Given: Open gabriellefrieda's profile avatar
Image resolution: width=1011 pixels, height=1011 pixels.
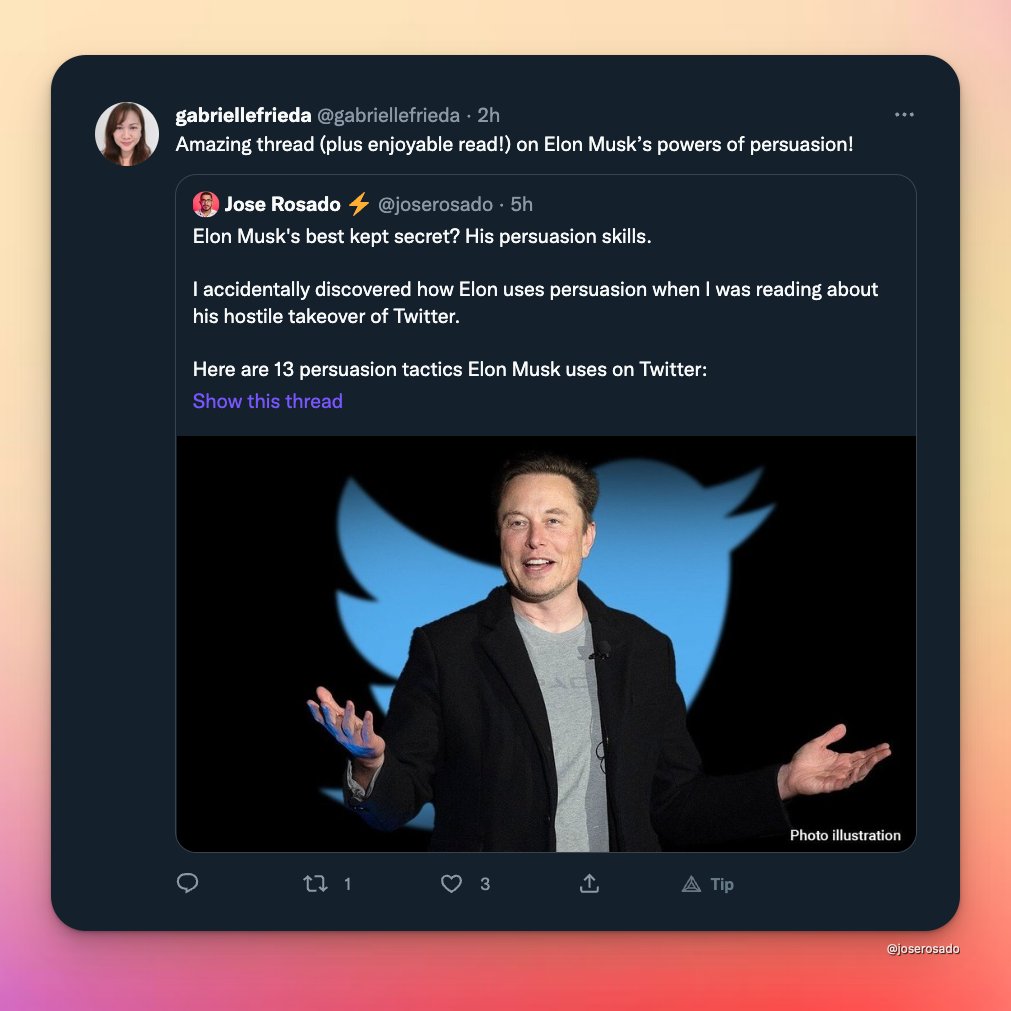Looking at the screenshot, I should pos(127,133).
